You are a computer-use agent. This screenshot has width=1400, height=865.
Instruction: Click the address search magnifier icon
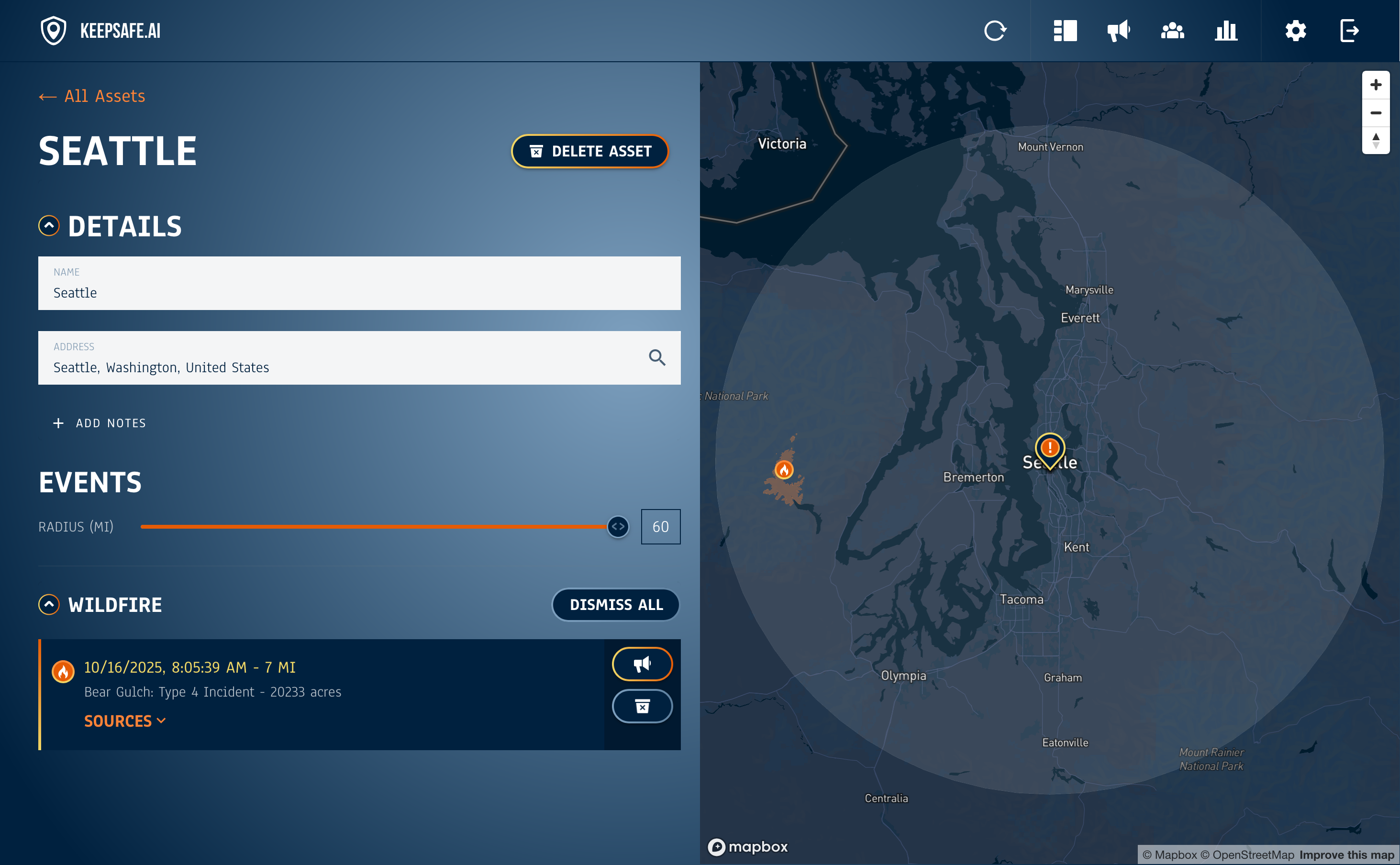coord(657,357)
